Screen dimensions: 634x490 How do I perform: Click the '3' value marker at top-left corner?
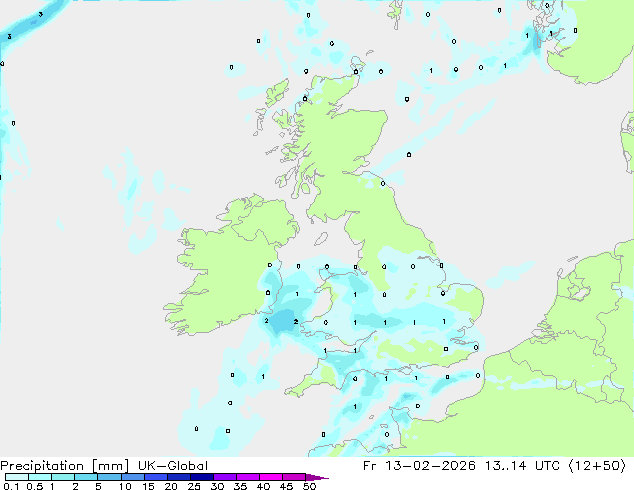point(39,14)
